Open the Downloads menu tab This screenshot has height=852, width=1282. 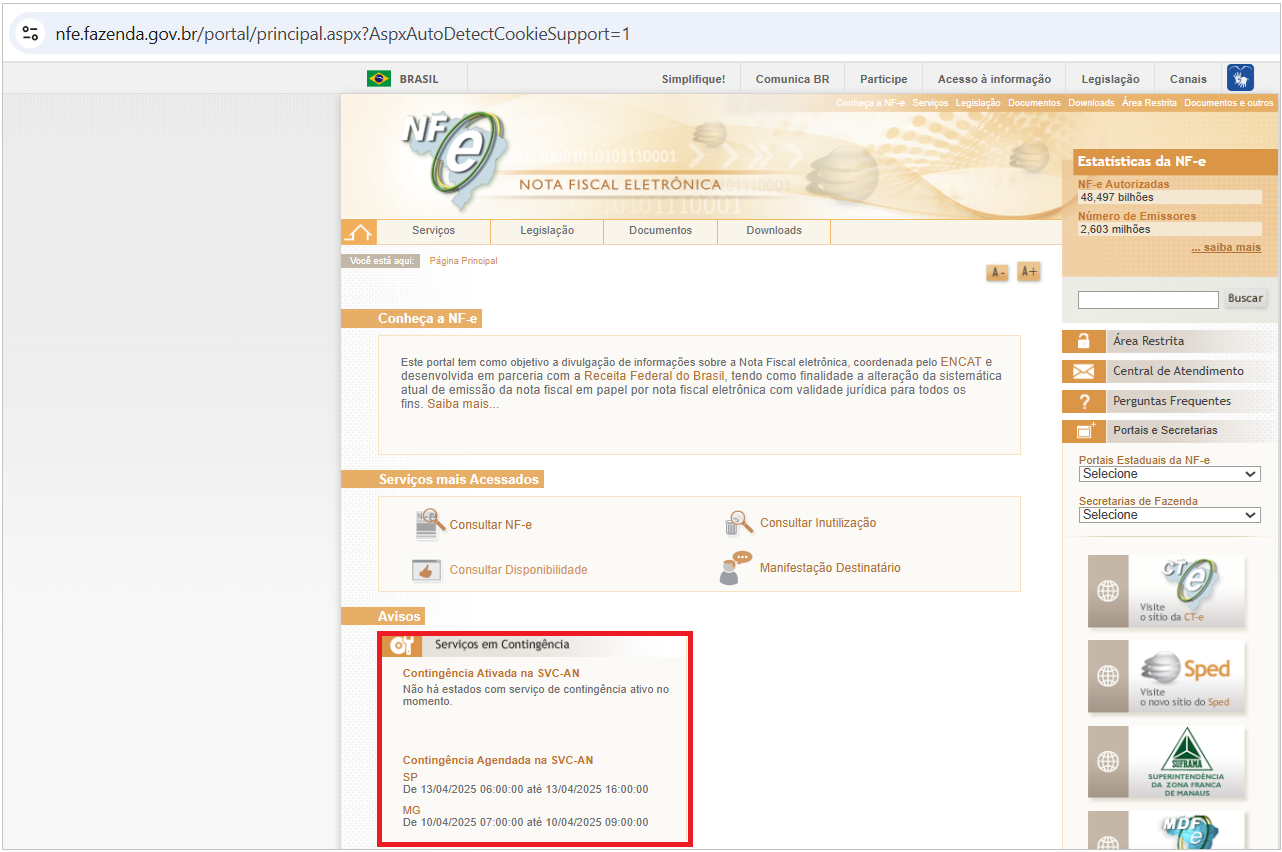pos(773,231)
